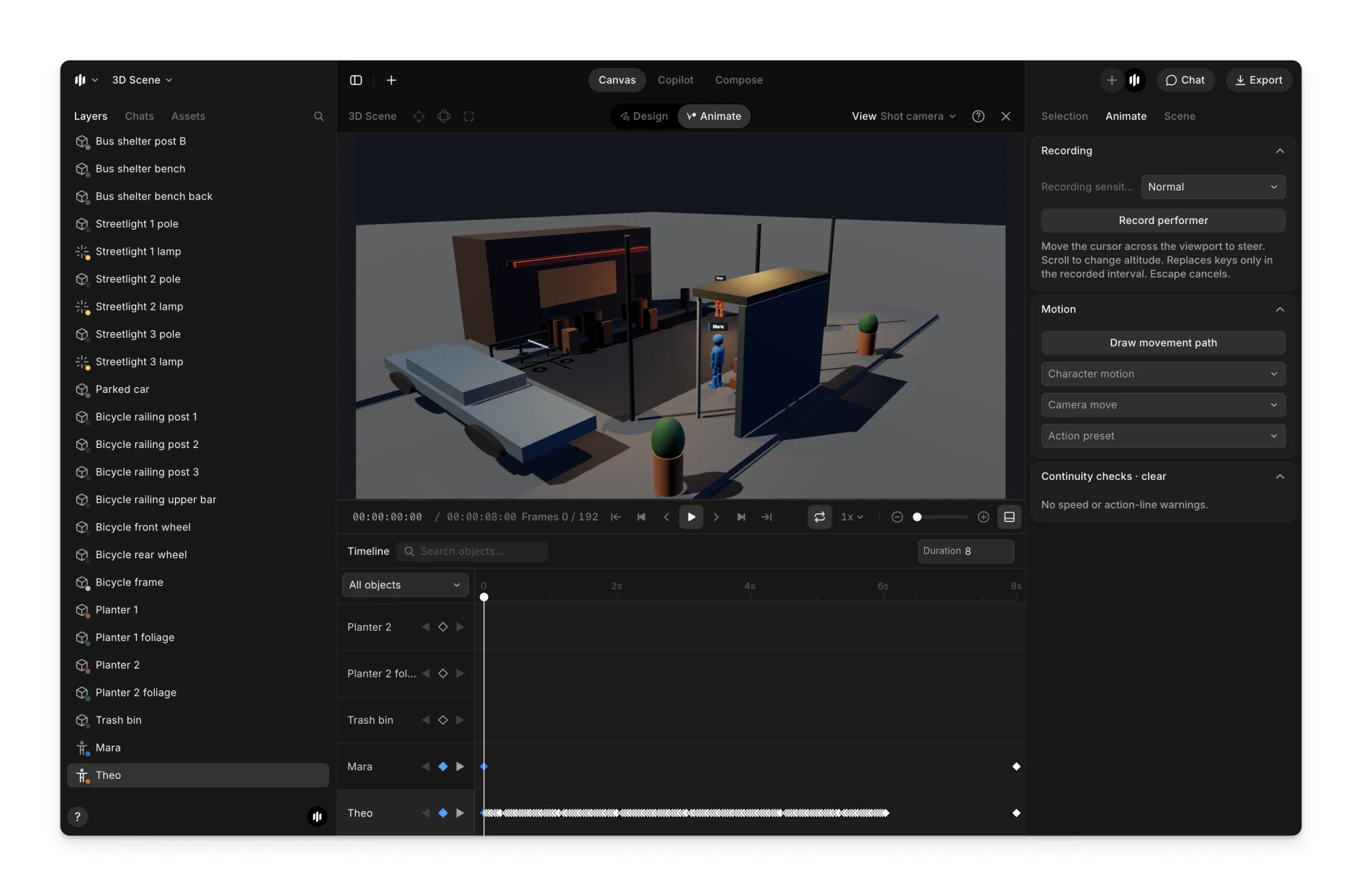Switch to the Compose tab

(x=738, y=80)
